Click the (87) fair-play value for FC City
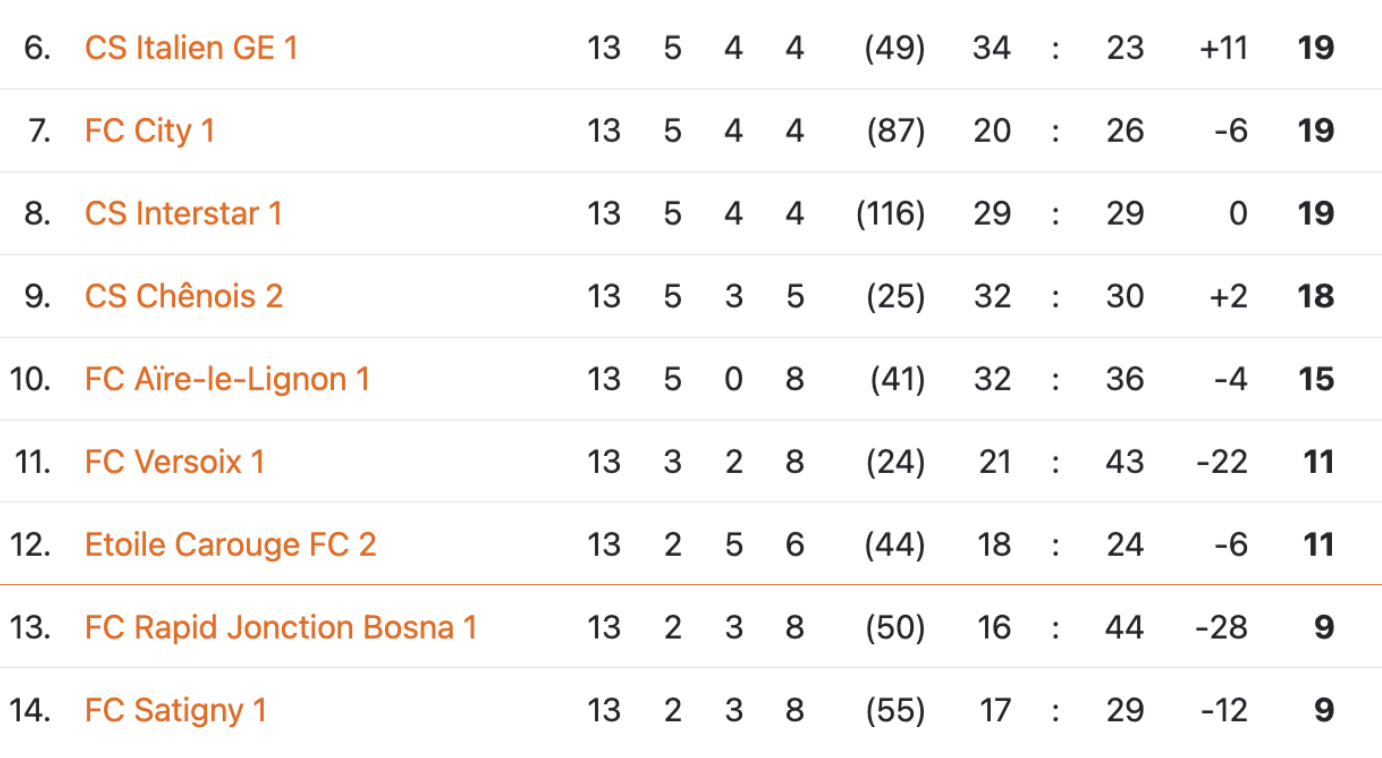Viewport: 1382px width, 758px height. click(895, 131)
